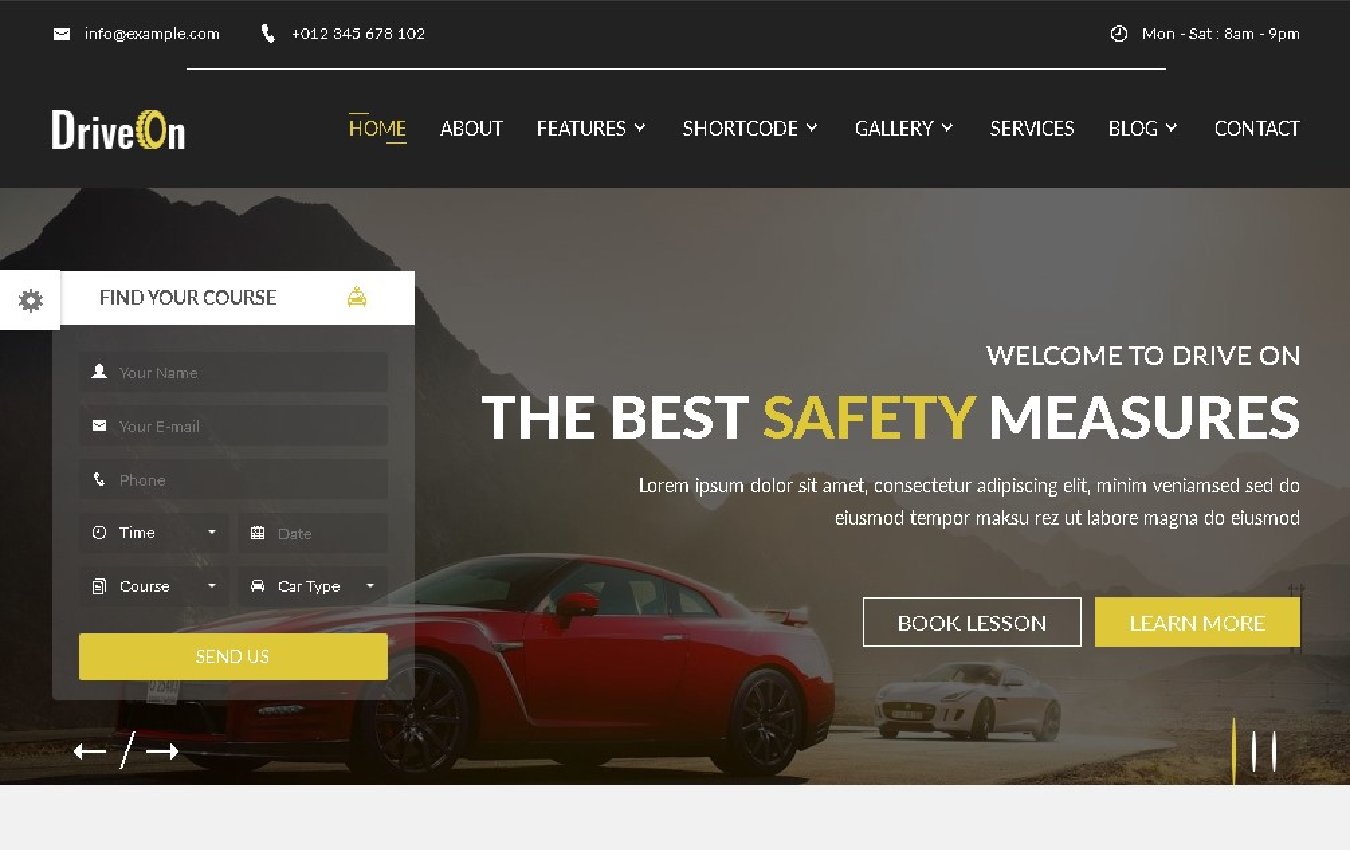Click the Book Lesson button
This screenshot has height=850, width=1350.
972,623
